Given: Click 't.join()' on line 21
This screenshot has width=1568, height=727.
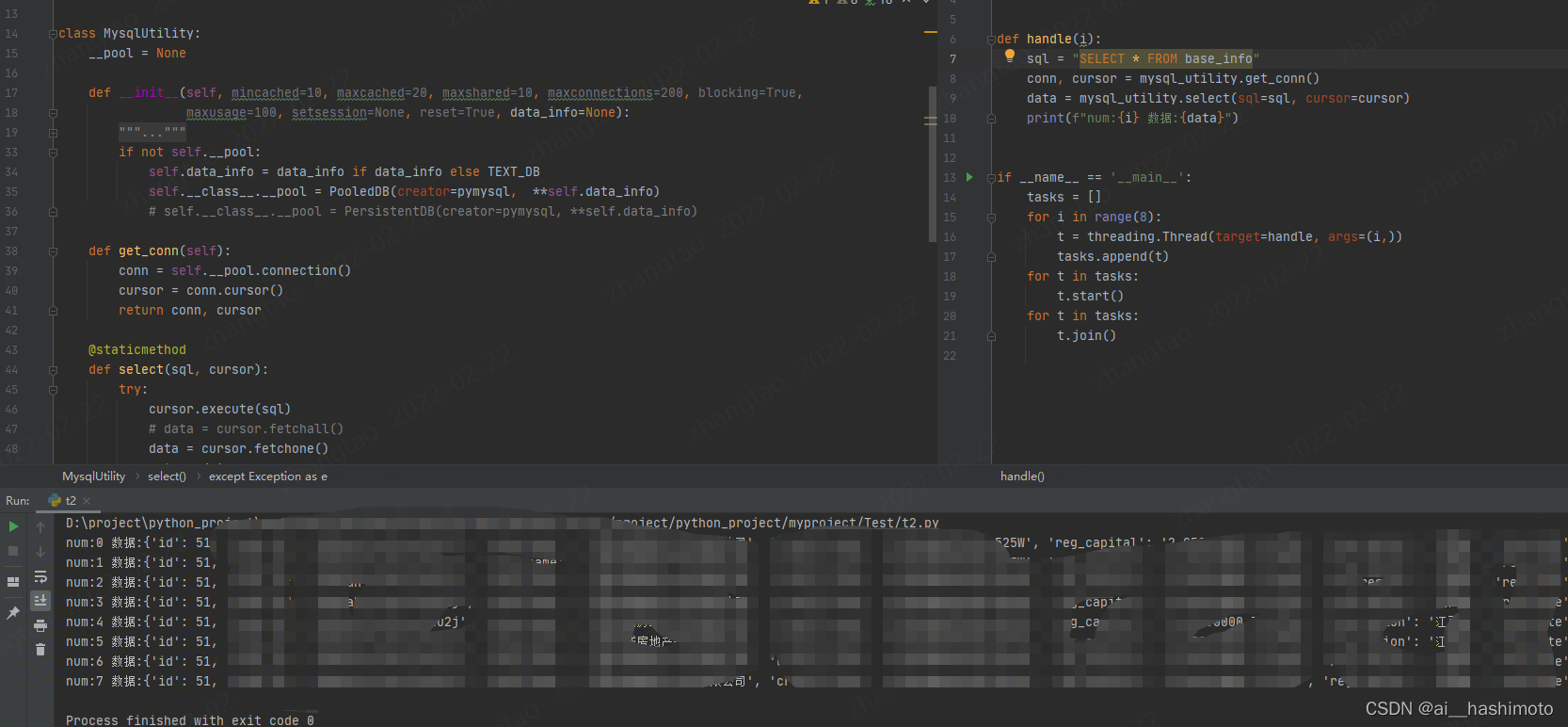Looking at the screenshot, I should pos(1086,336).
